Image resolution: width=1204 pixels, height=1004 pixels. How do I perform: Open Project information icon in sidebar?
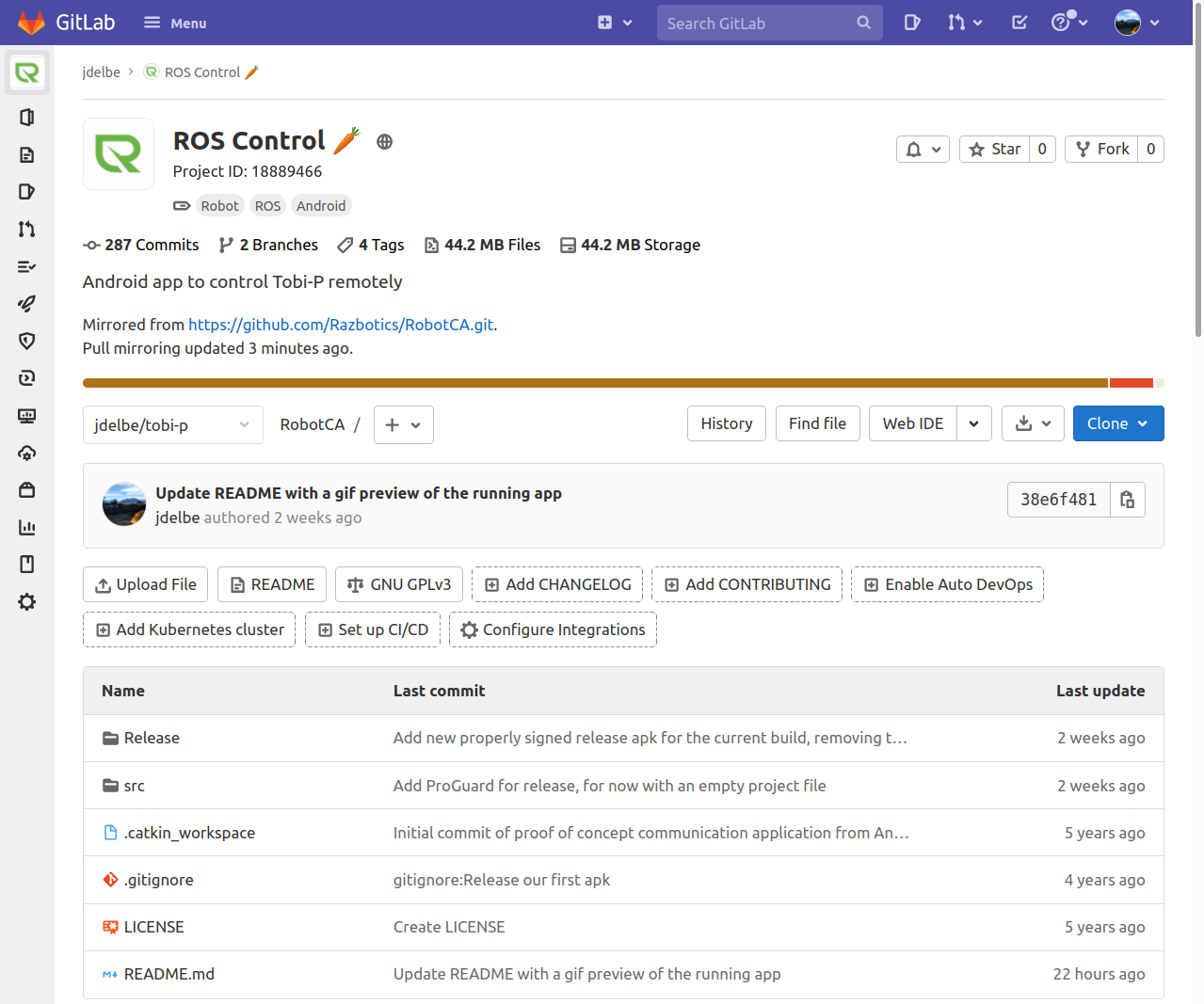pyautogui.click(x=27, y=117)
